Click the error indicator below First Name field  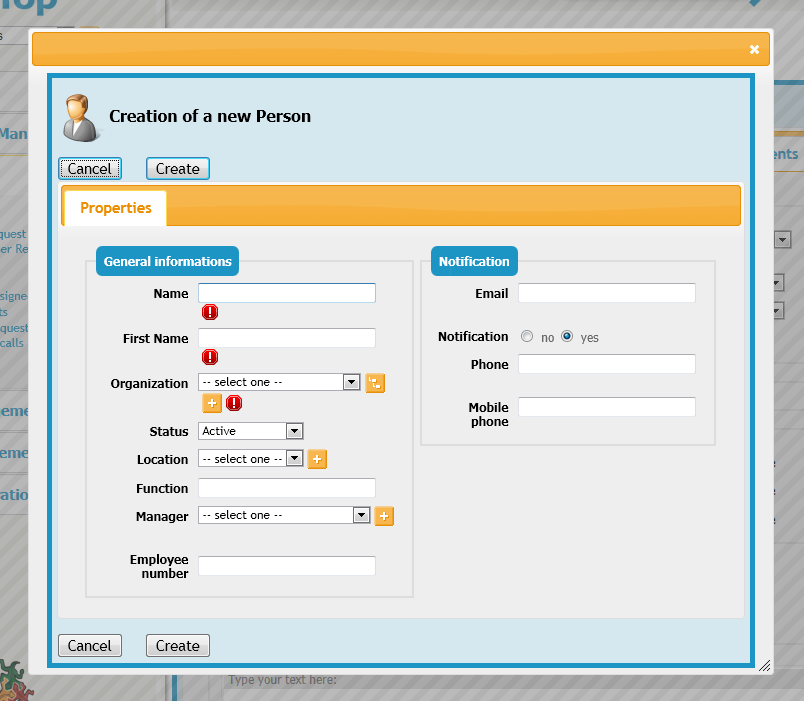210,357
